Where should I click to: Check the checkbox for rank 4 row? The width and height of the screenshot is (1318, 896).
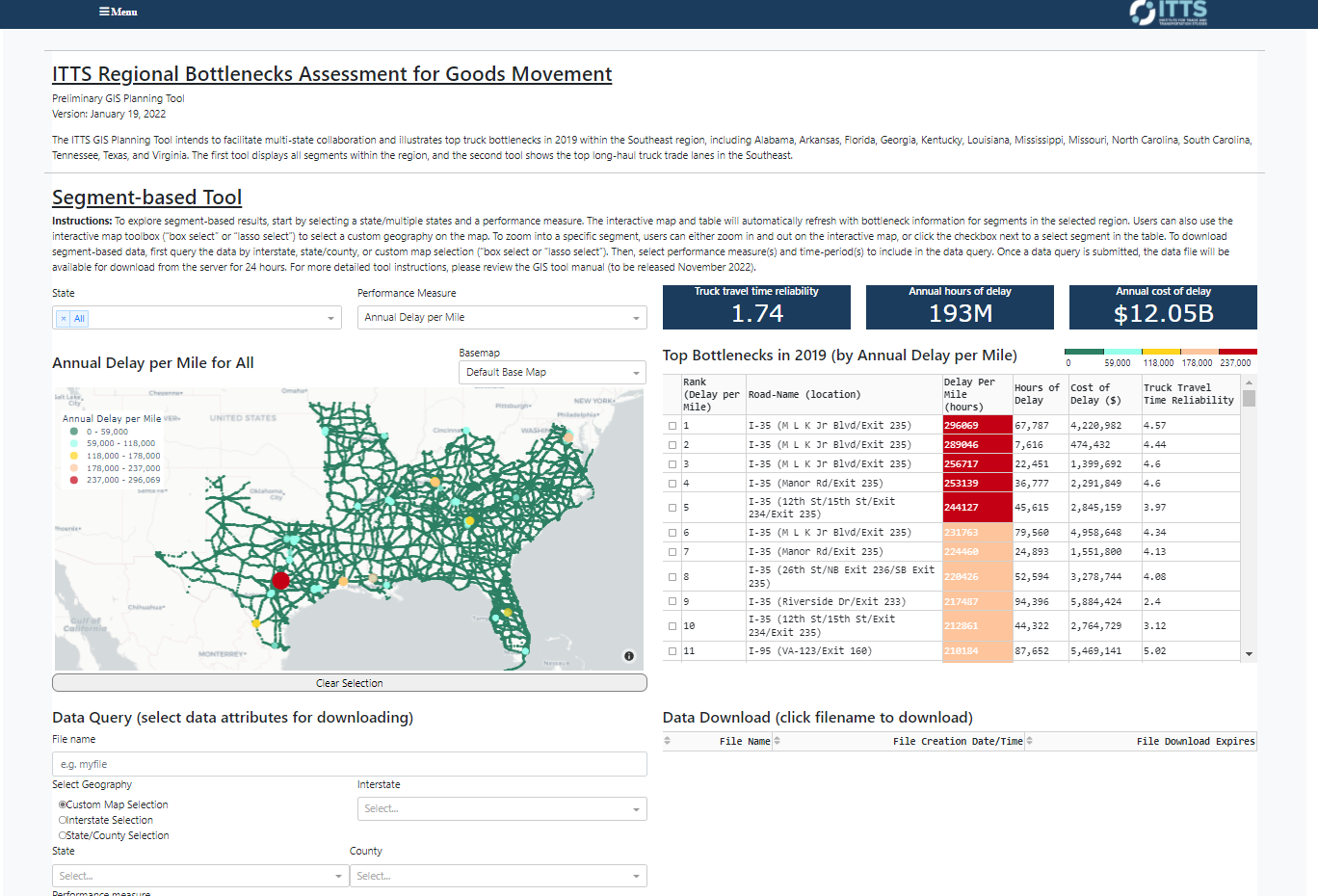tap(672, 484)
